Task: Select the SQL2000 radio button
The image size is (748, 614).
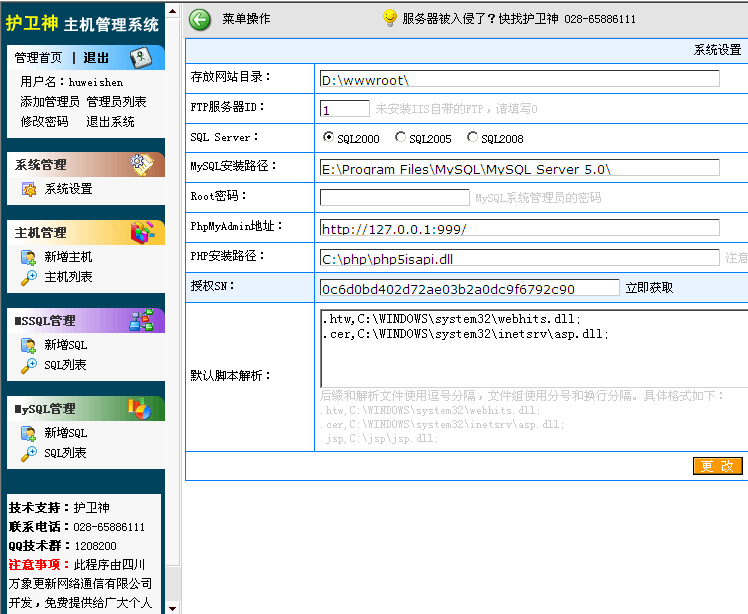Action: (328, 138)
